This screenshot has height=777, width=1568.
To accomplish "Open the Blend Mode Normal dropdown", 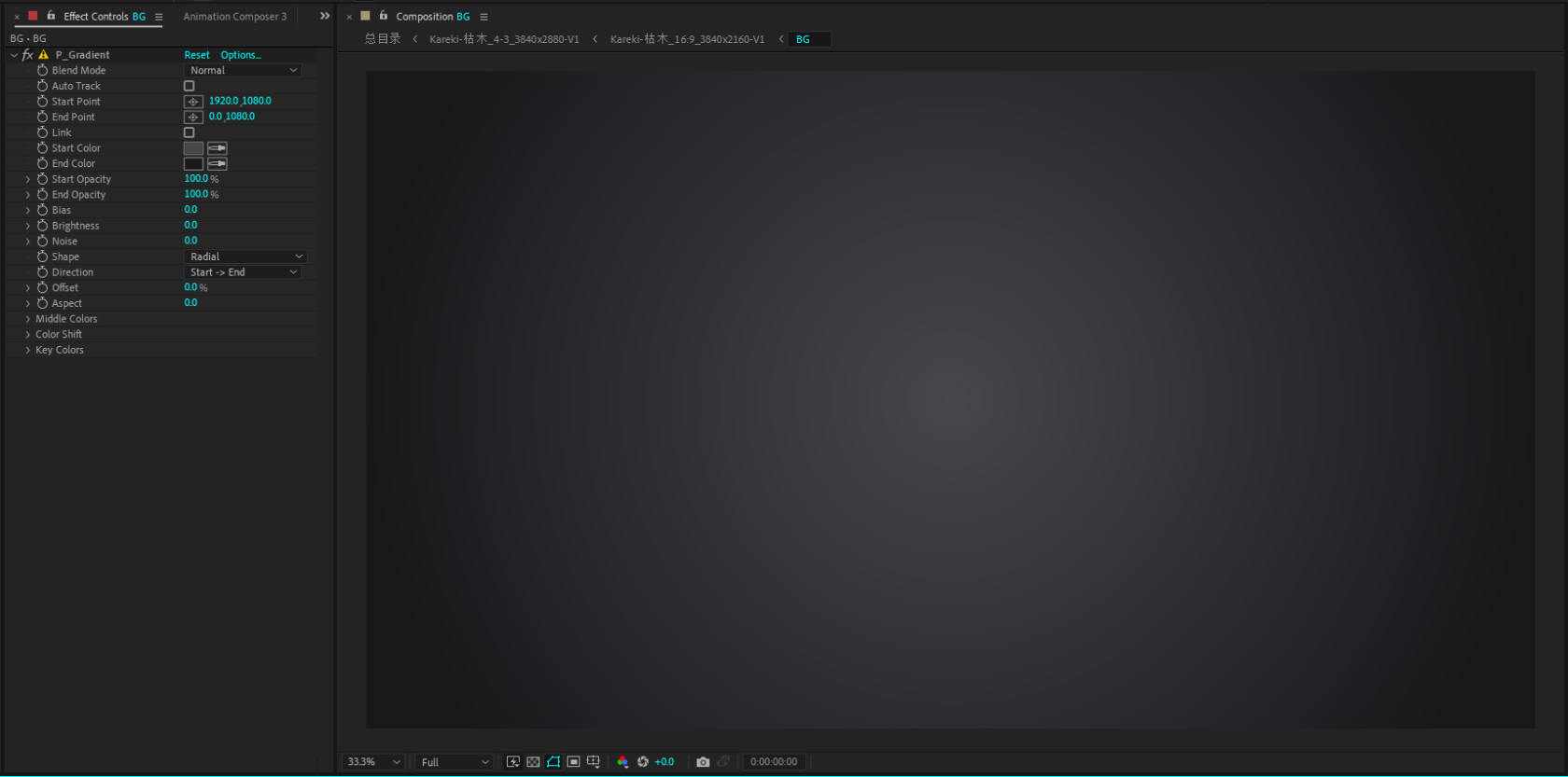I will [243, 71].
